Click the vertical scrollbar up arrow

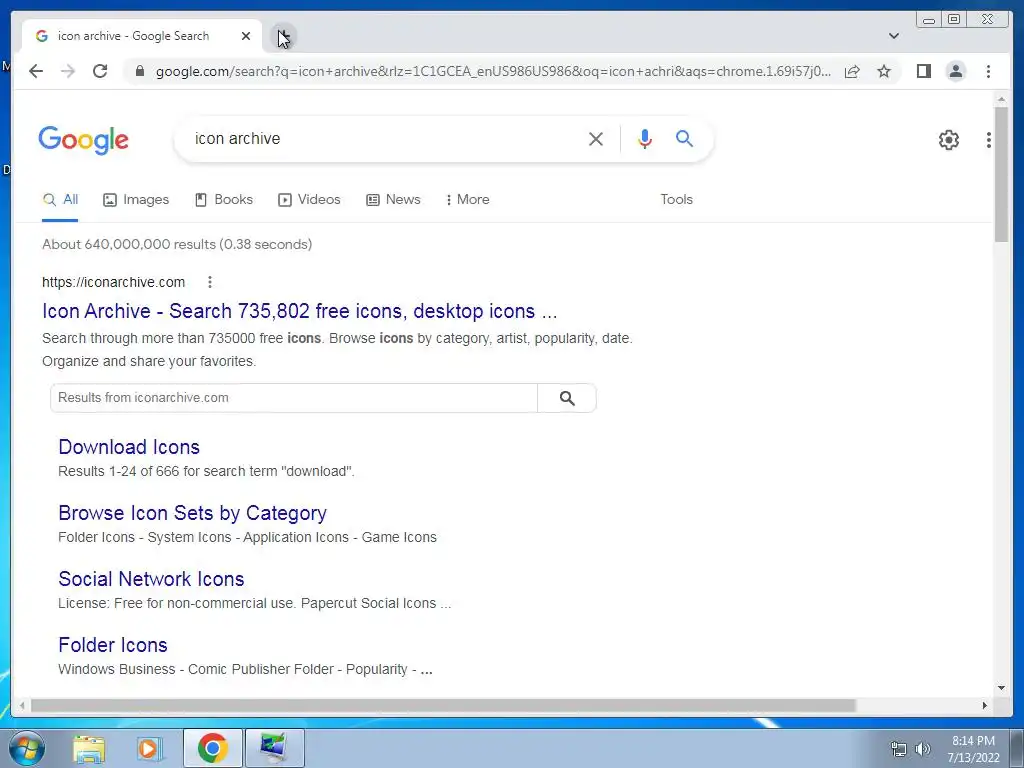pos(1001,99)
